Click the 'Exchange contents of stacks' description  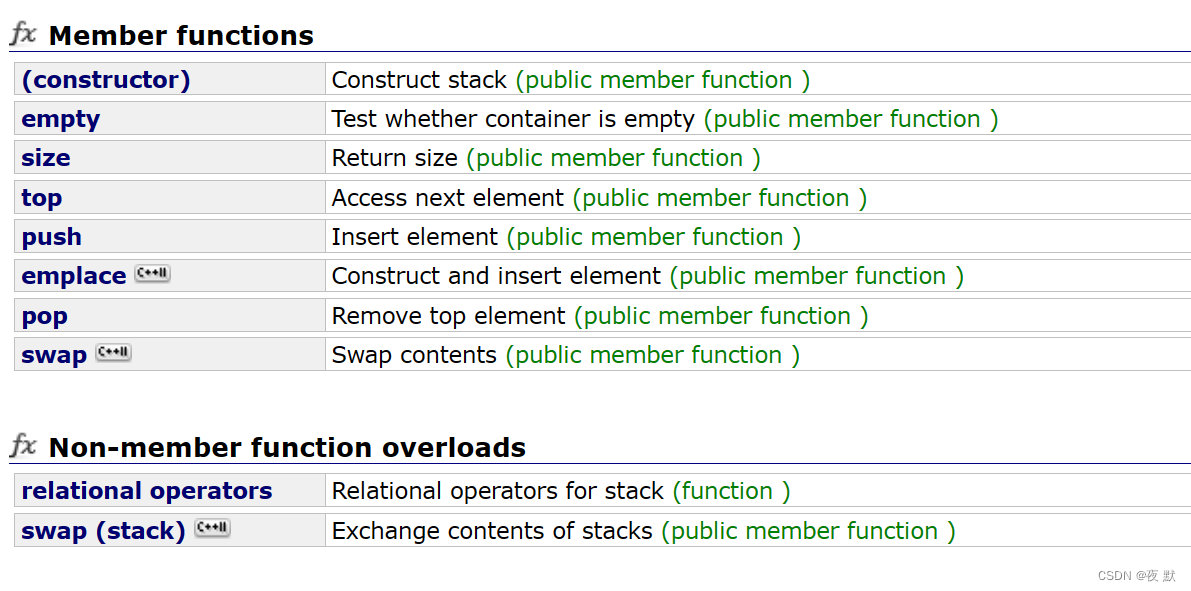click(x=492, y=531)
